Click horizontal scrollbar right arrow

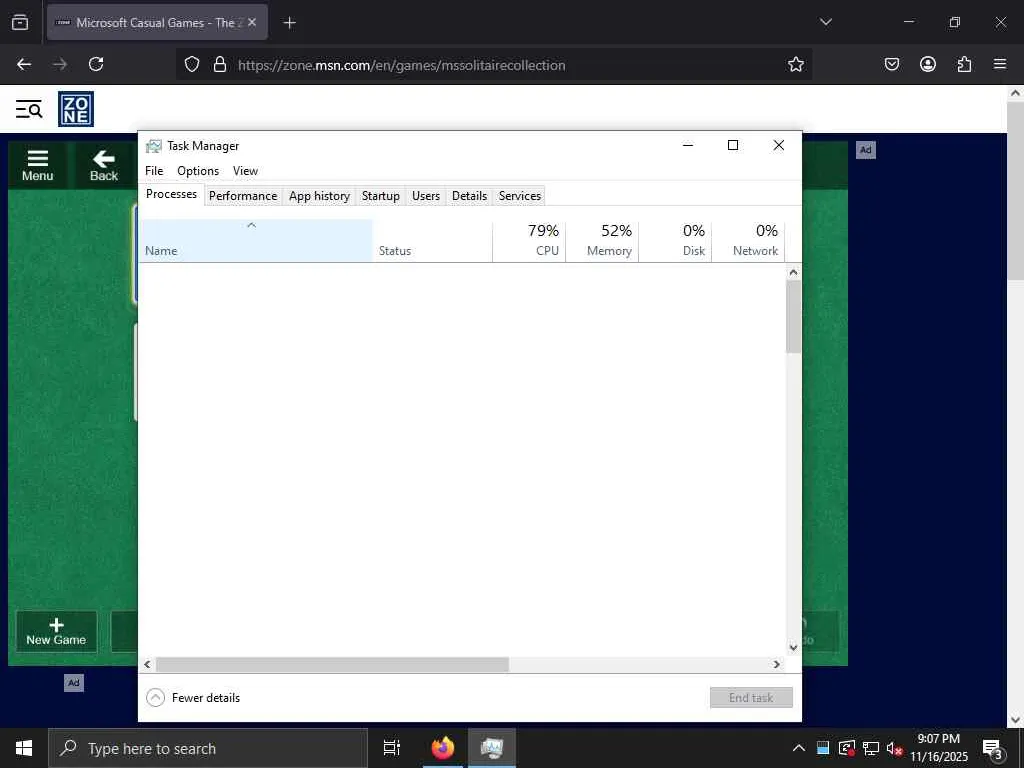point(776,664)
